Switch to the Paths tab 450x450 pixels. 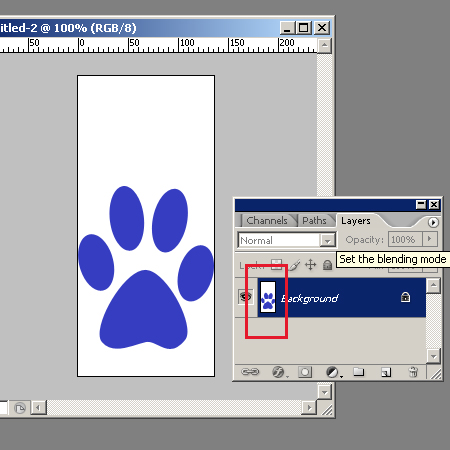[x=314, y=220]
